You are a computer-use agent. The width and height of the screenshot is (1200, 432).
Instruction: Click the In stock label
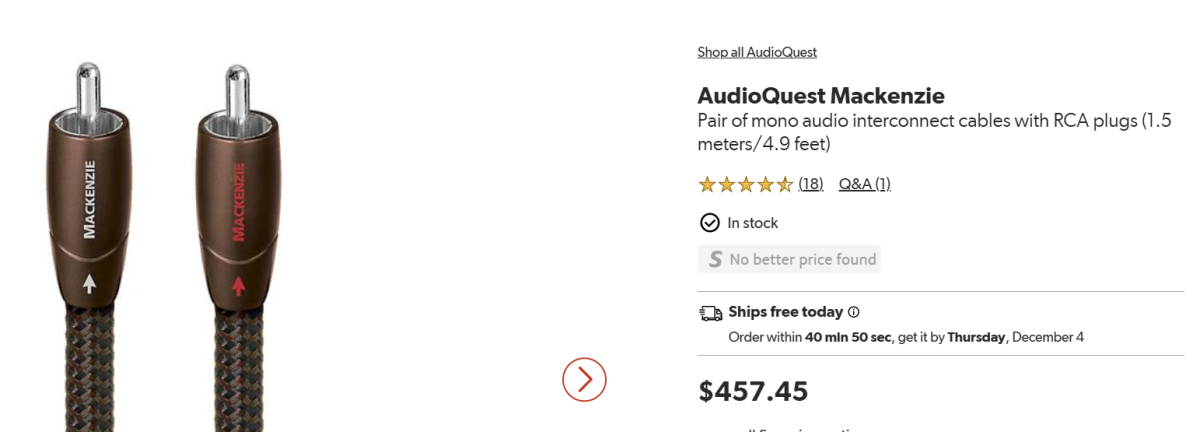click(x=752, y=223)
